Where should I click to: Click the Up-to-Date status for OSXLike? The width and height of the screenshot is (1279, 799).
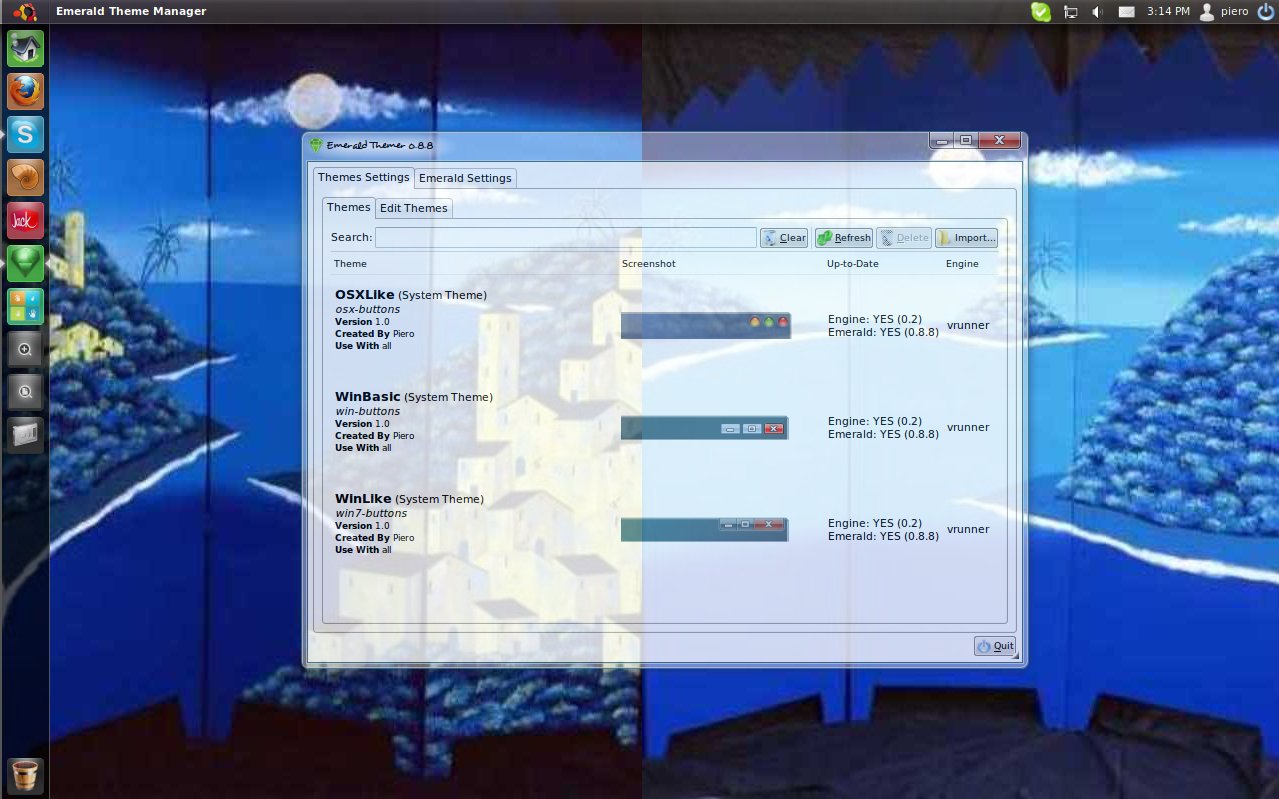[883, 326]
